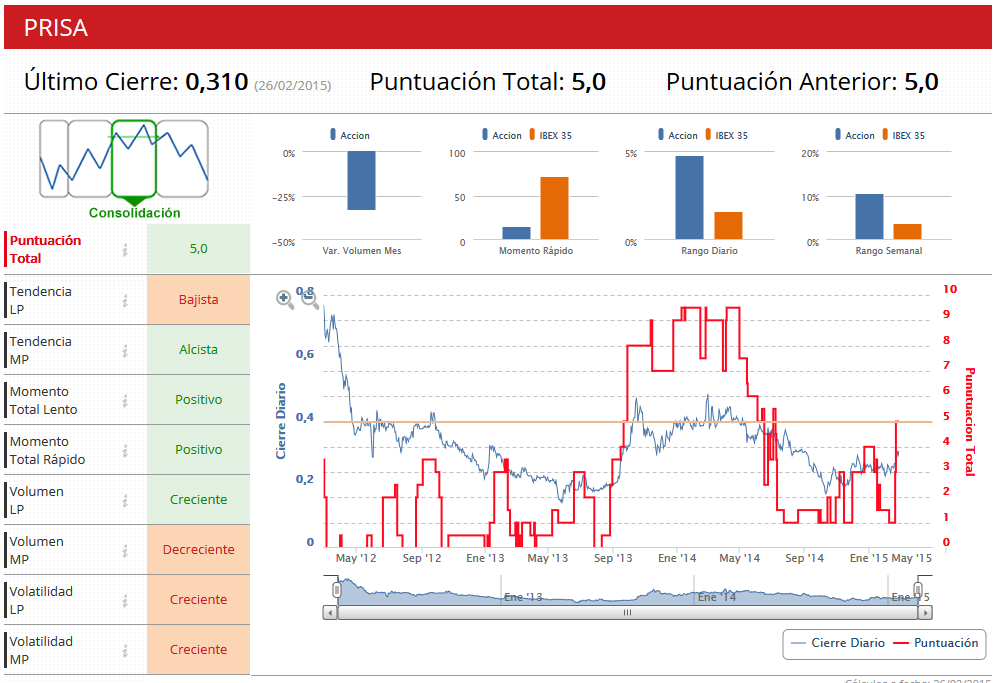
Task: Click the navigator scrollbar thumb grip
Action: [x=628, y=612]
